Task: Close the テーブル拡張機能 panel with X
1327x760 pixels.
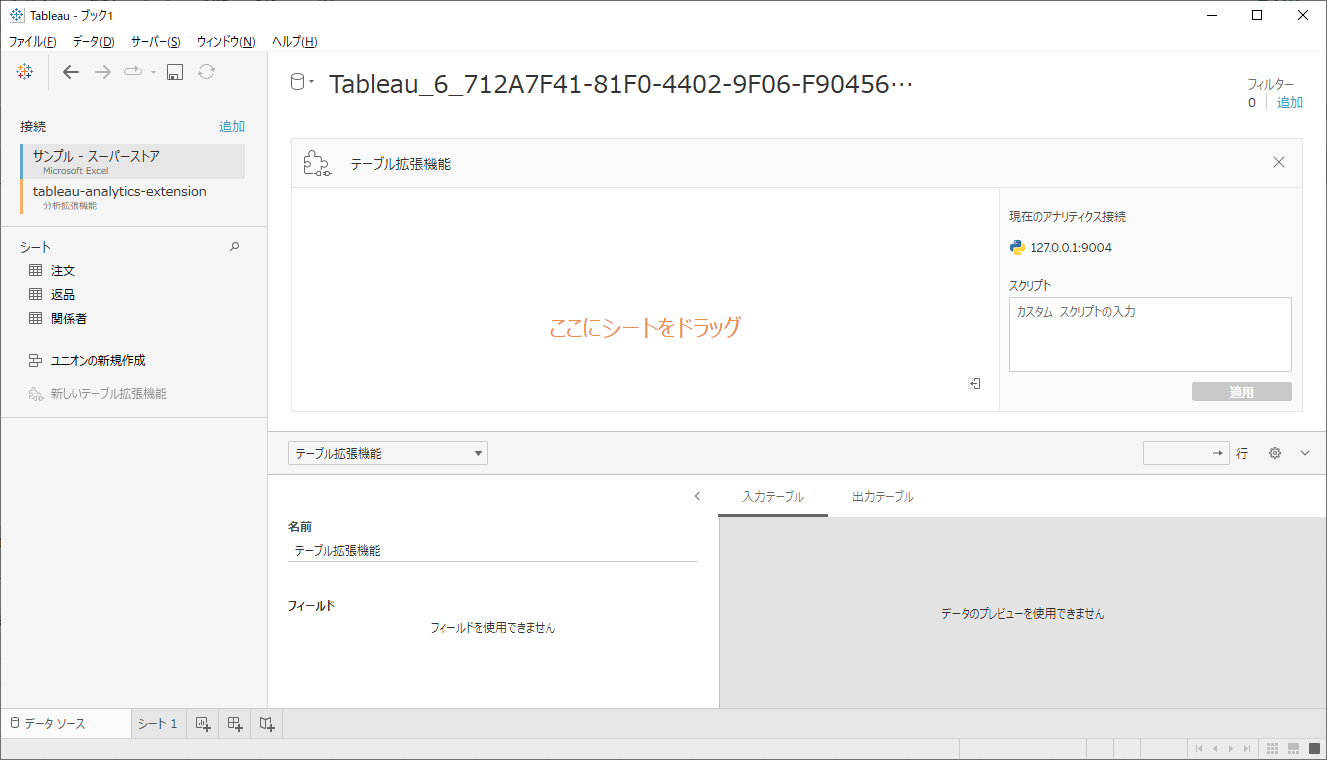Action: (1279, 162)
